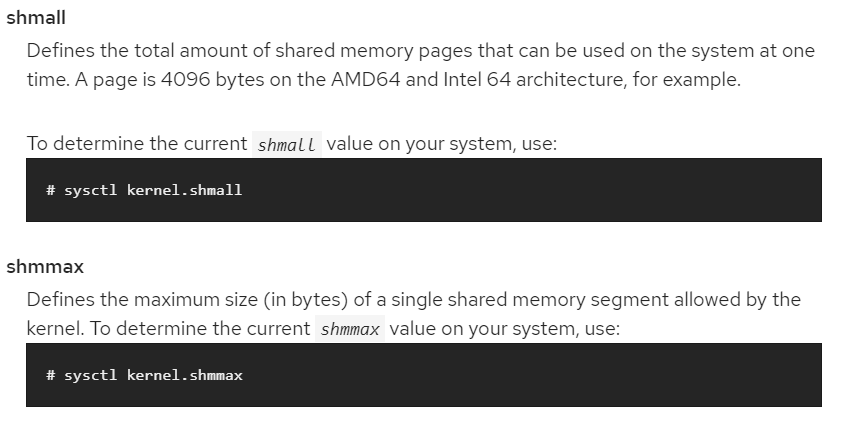This screenshot has height=422, width=842.
Task: Click the hash prompt before sysctl kernel.shmmax
Action: coord(51,375)
